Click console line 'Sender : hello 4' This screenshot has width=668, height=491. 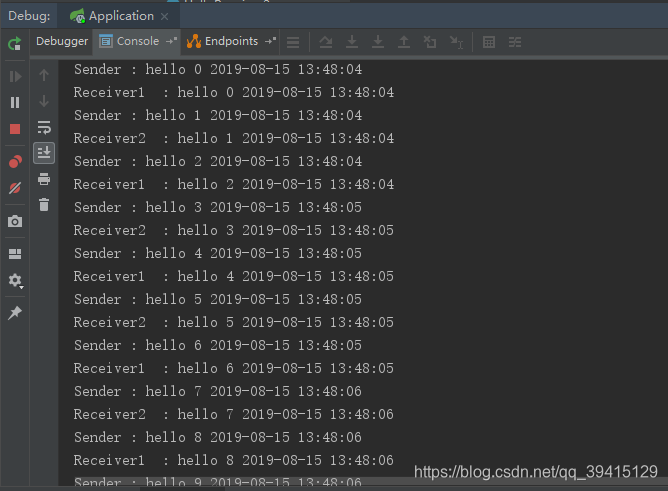pos(218,253)
